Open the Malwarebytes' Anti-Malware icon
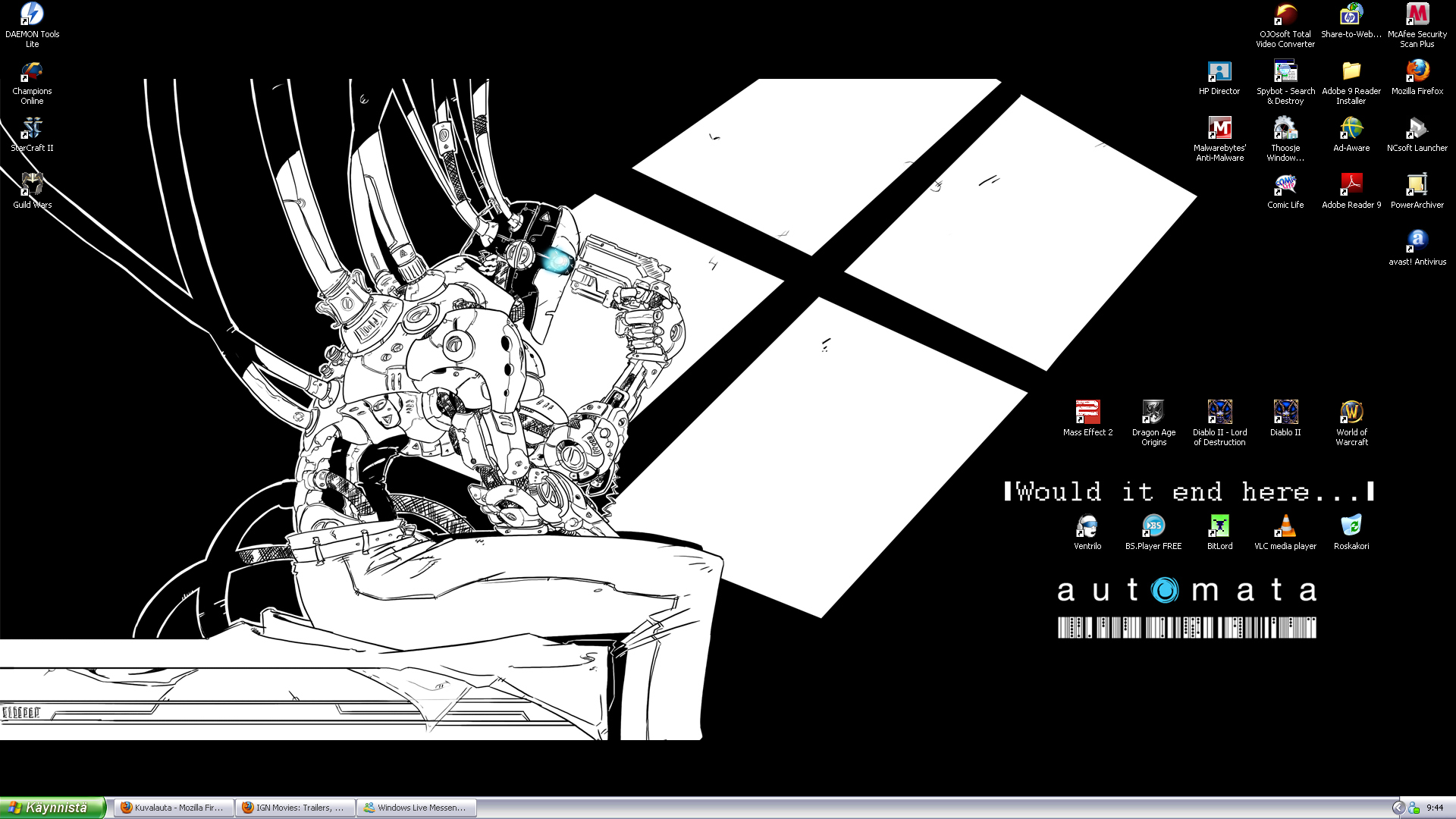The image size is (1456, 819). pyautogui.click(x=1219, y=129)
